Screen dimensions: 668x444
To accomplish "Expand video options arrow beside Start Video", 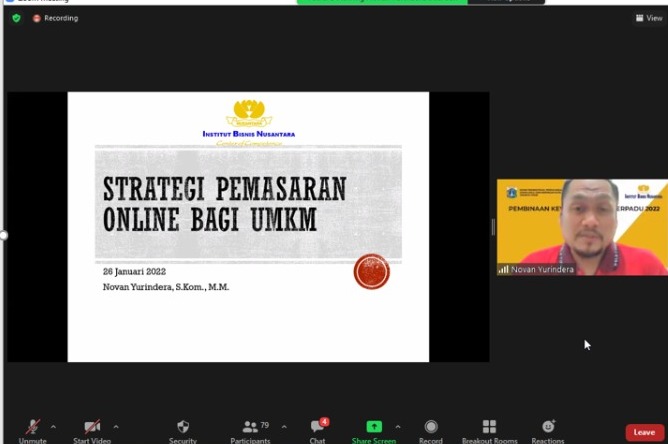I will pos(116,427).
